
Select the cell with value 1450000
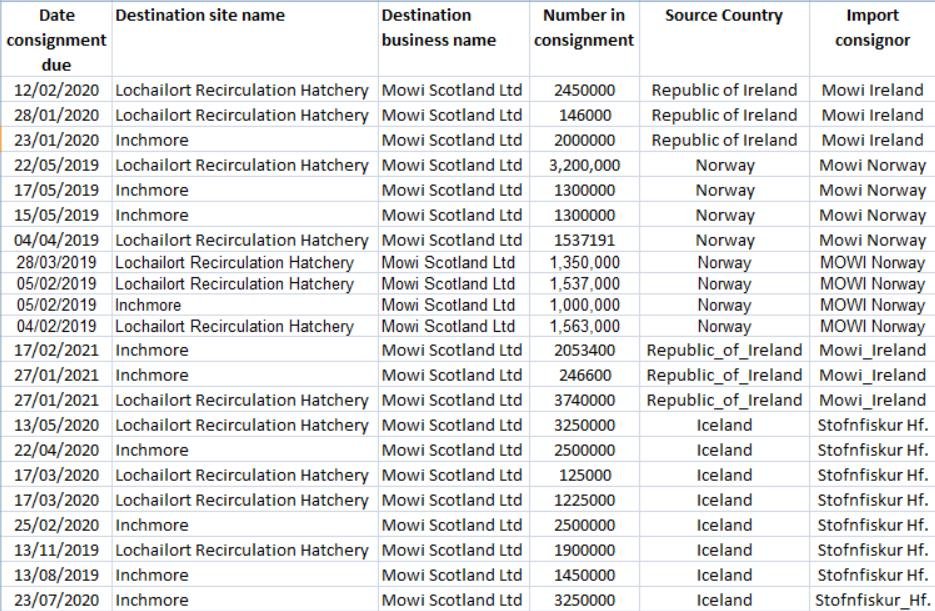[x=584, y=575]
